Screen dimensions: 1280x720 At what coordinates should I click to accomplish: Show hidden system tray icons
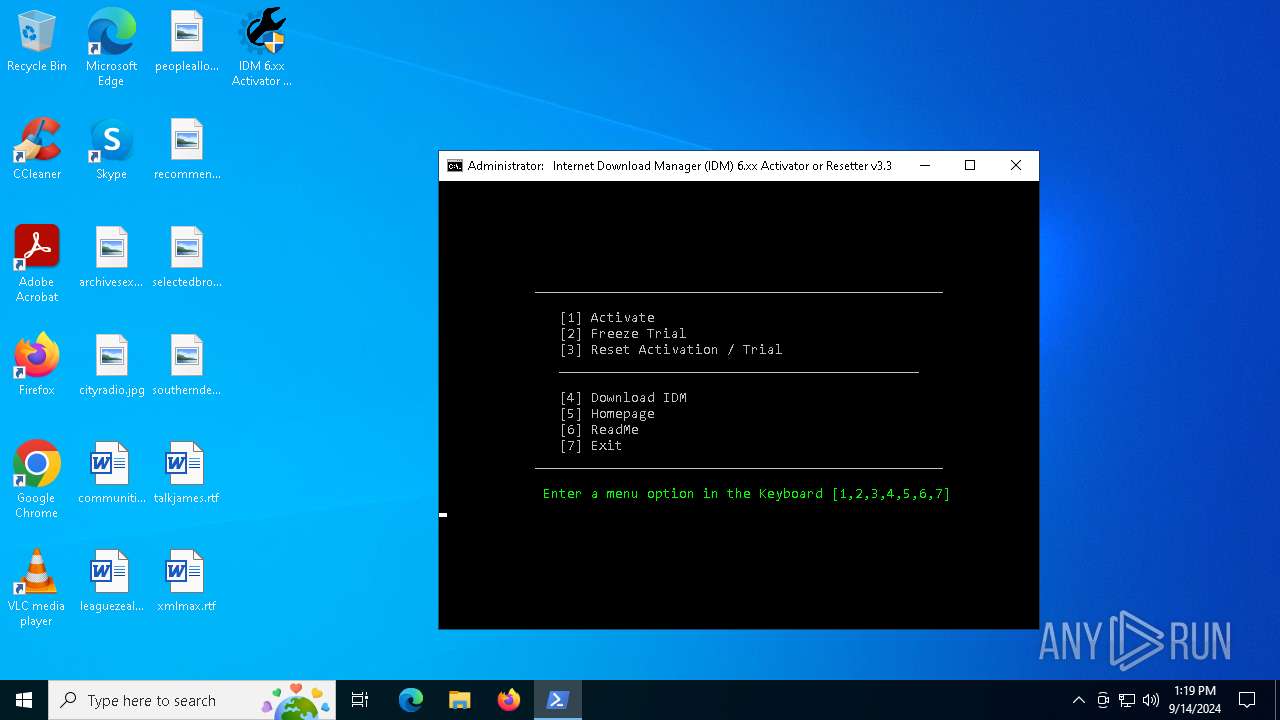[1078, 700]
